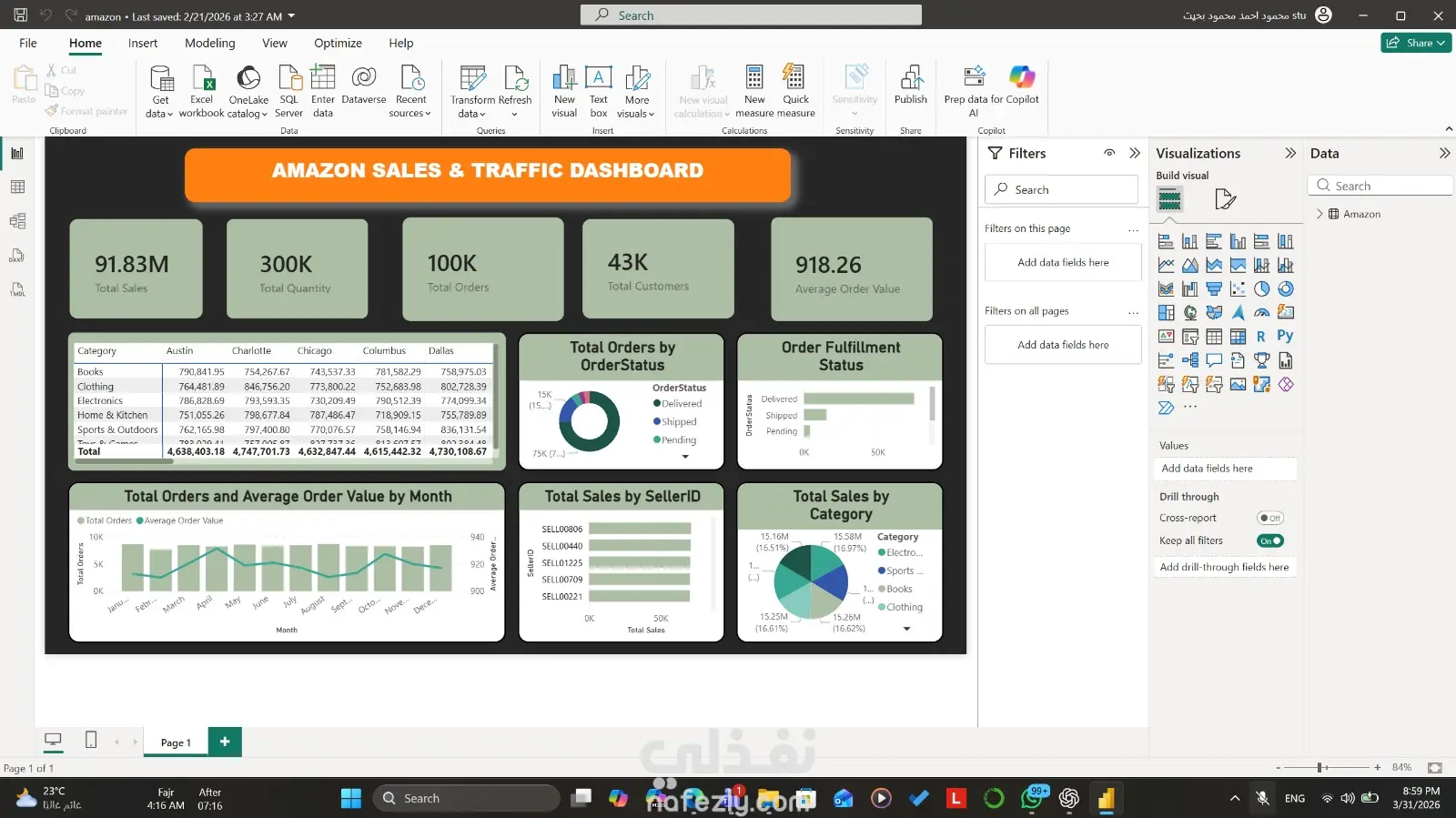Open ChatGPT from the taskbar
Screen dimensions: 1456x818
(x=1068, y=798)
